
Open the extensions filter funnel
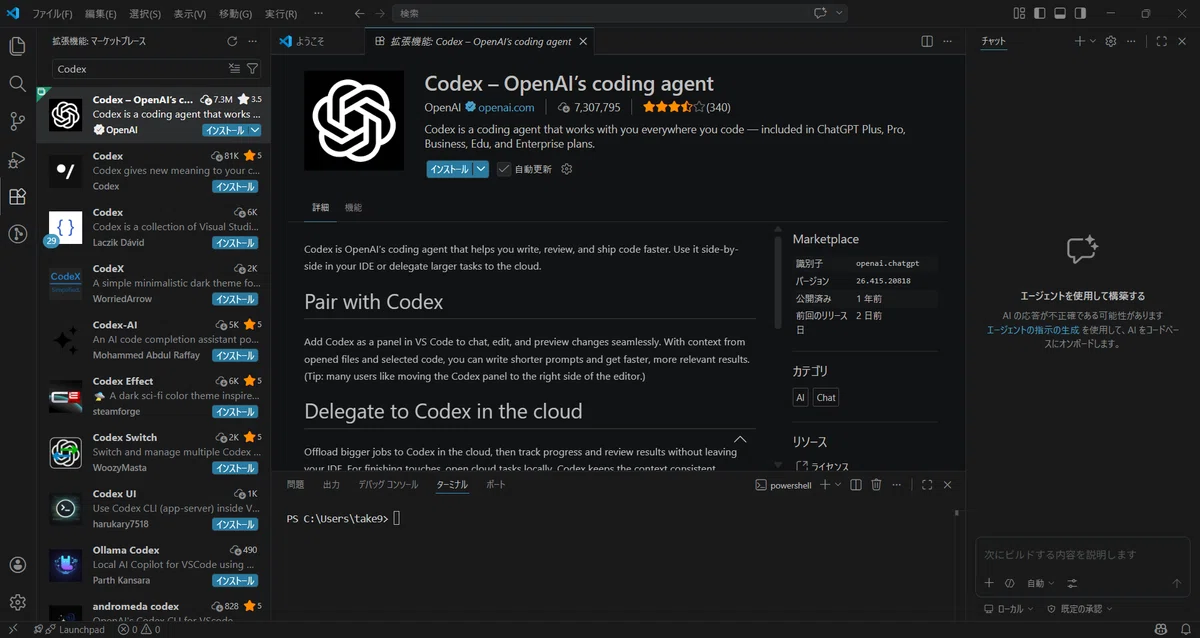(x=252, y=69)
